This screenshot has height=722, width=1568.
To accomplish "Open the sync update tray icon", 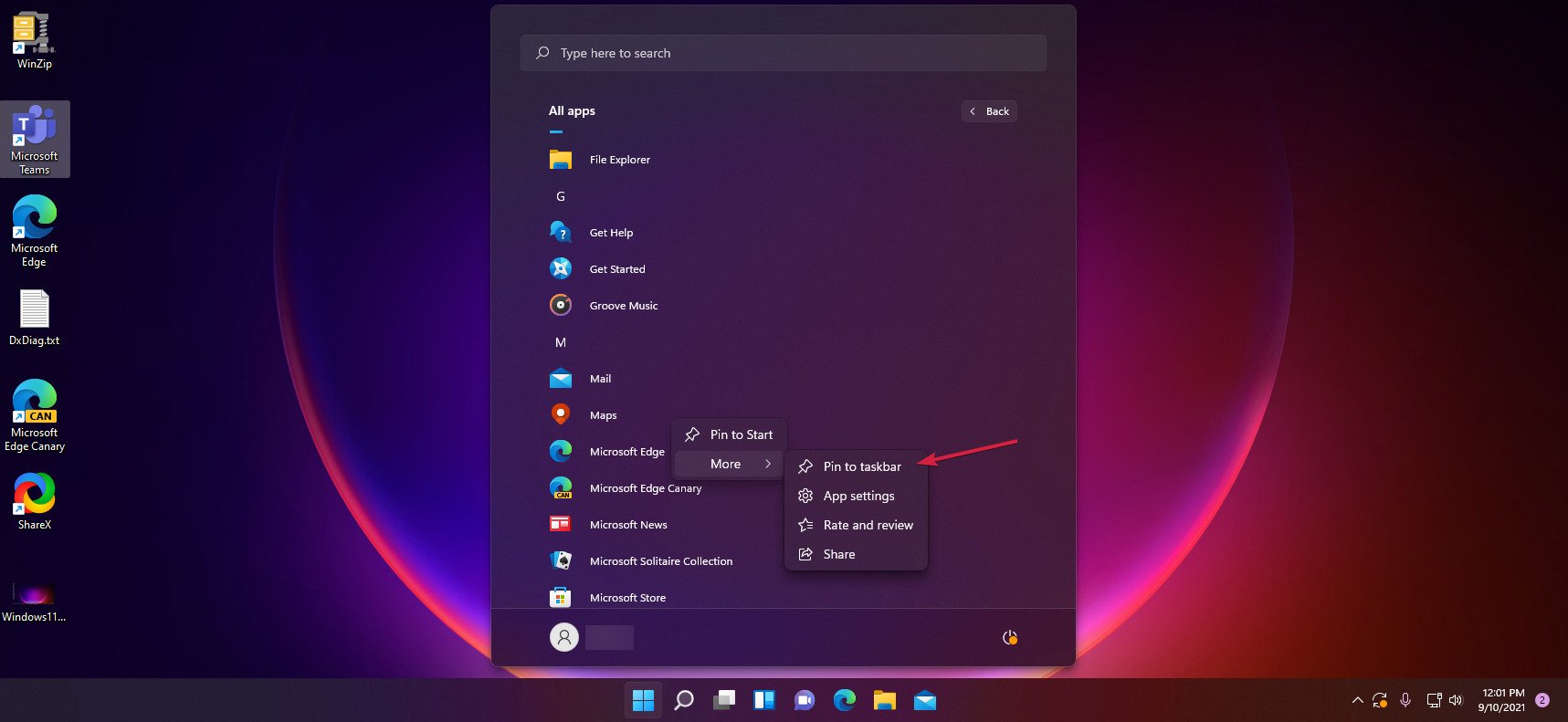I will coord(1380,700).
